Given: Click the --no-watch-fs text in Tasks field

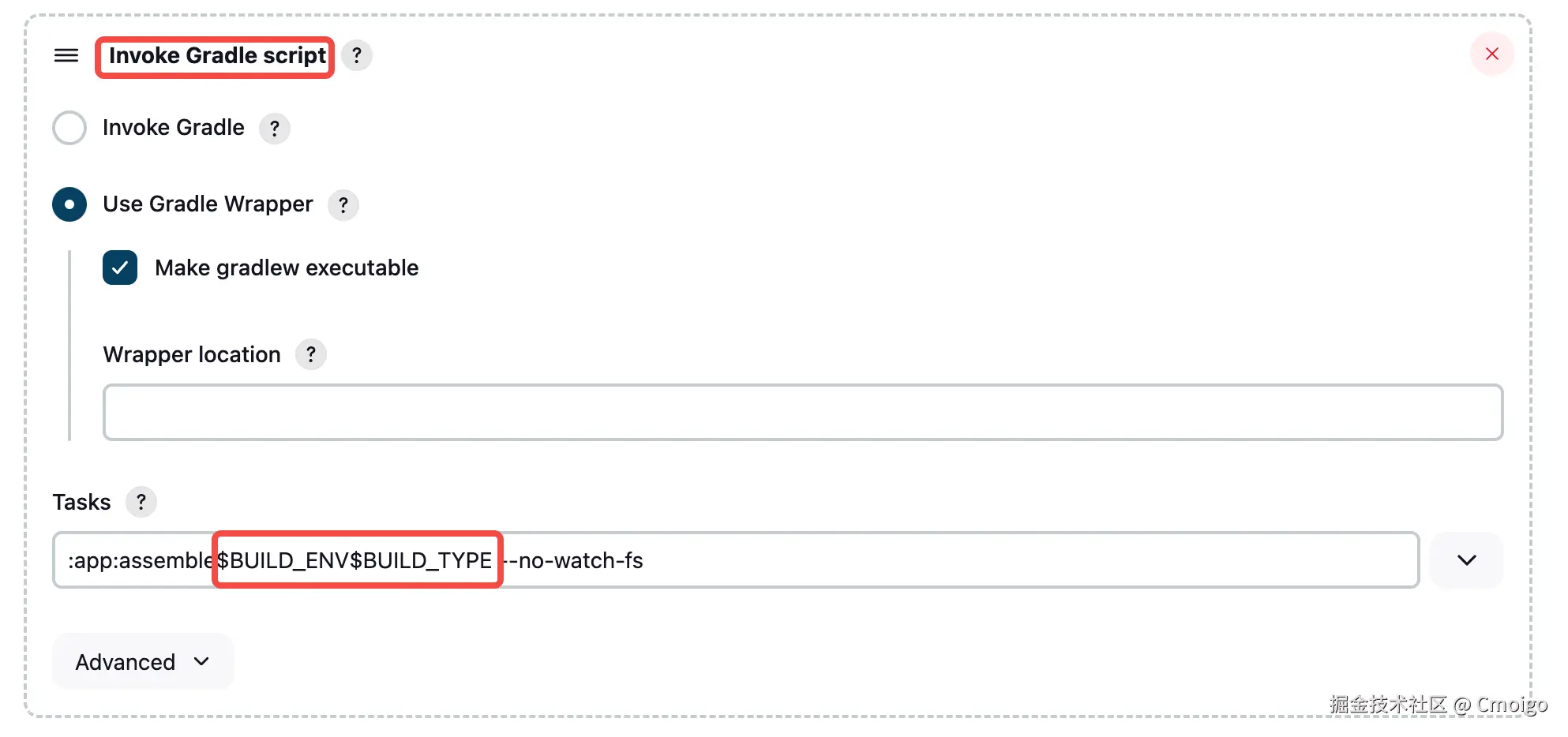Looking at the screenshot, I should (x=576, y=560).
